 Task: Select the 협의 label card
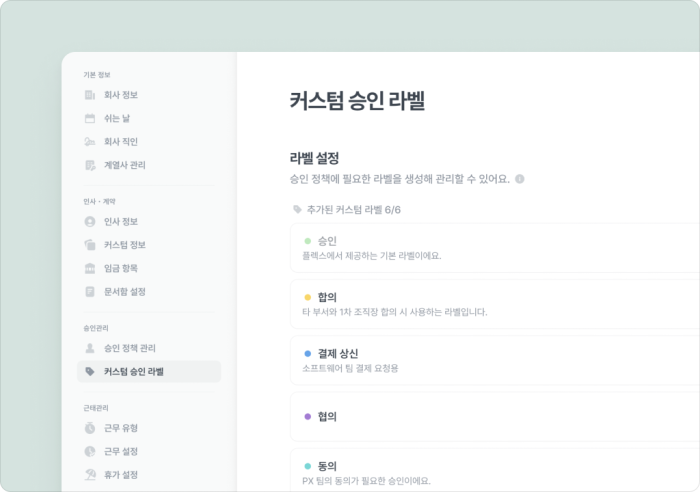pyautogui.click(x=495, y=417)
